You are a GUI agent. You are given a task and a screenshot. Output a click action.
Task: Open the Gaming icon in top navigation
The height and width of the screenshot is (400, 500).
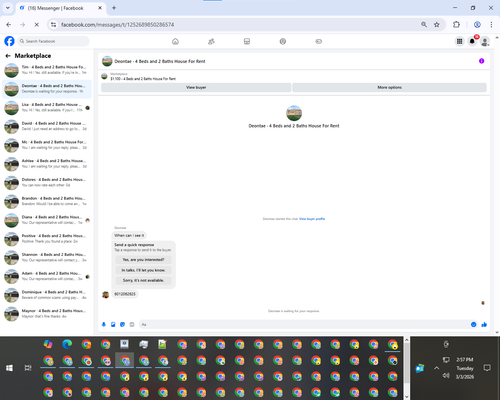point(319,41)
